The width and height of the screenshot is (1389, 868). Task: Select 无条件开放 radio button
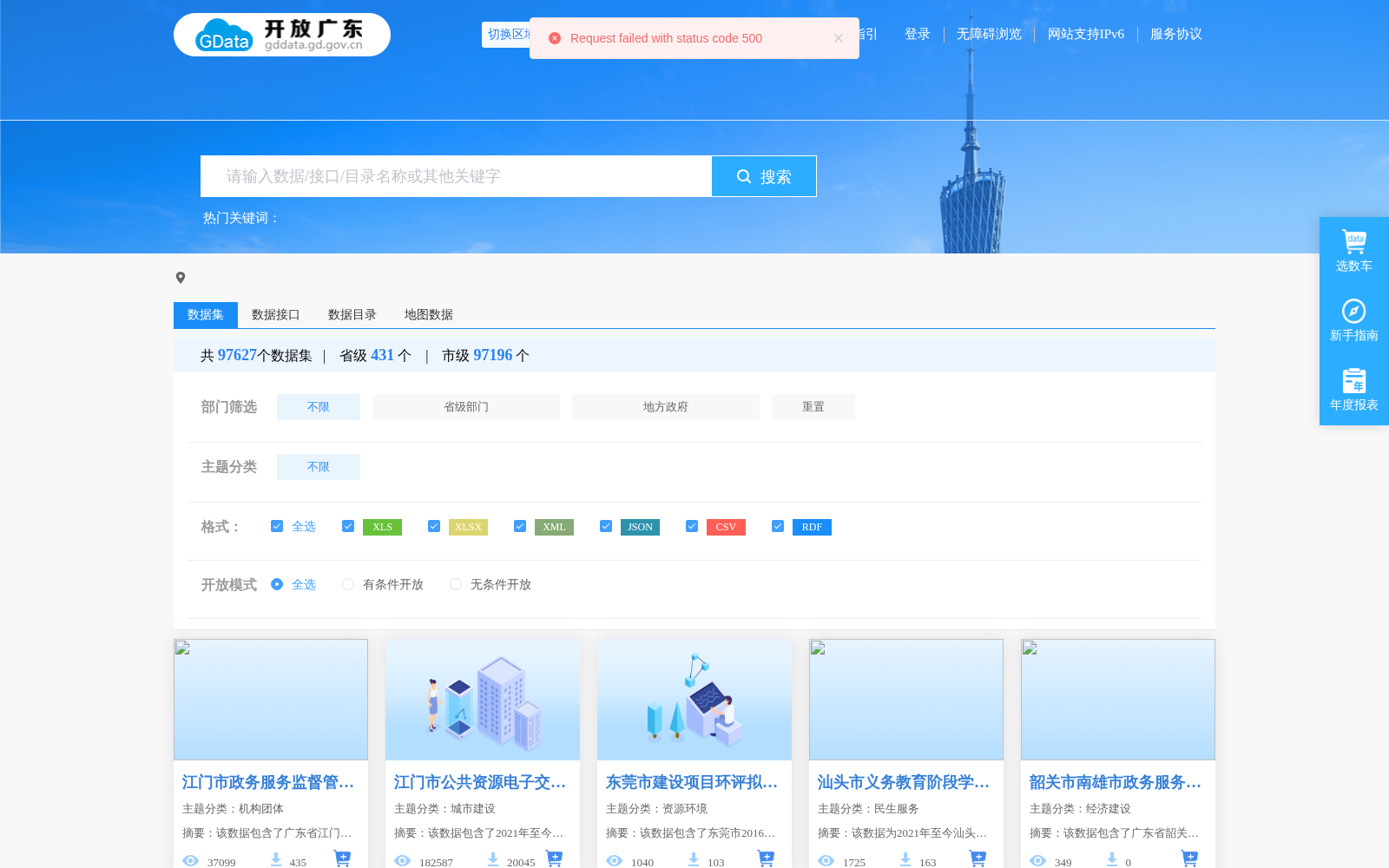456,584
